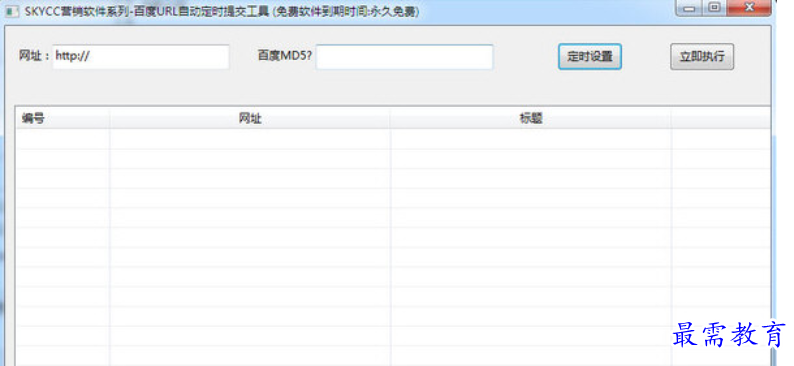Maximize the SKYCC window
The image size is (794, 366).
[714, 8]
